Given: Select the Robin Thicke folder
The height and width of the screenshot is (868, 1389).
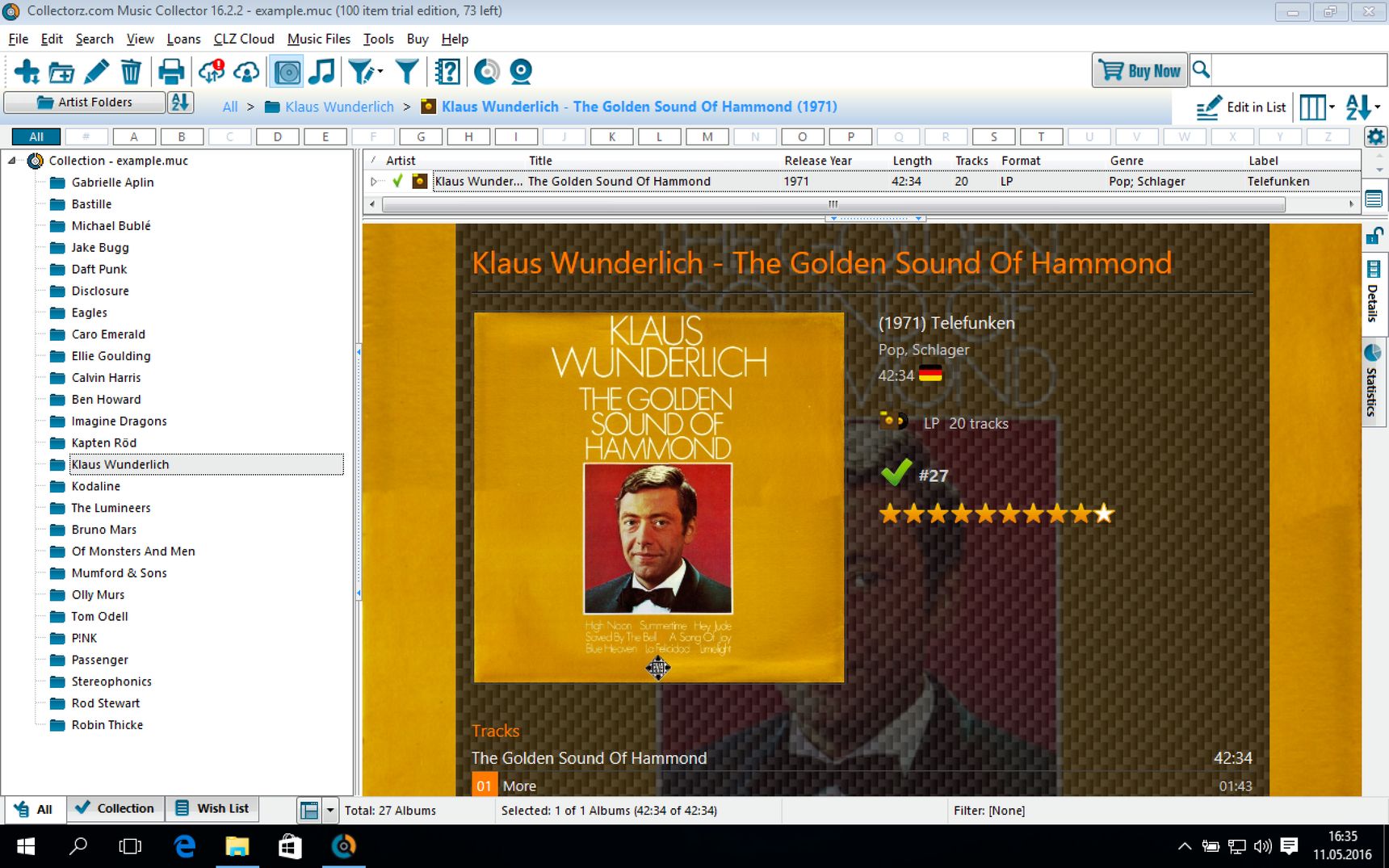Looking at the screenshot, I should [107, 724].
